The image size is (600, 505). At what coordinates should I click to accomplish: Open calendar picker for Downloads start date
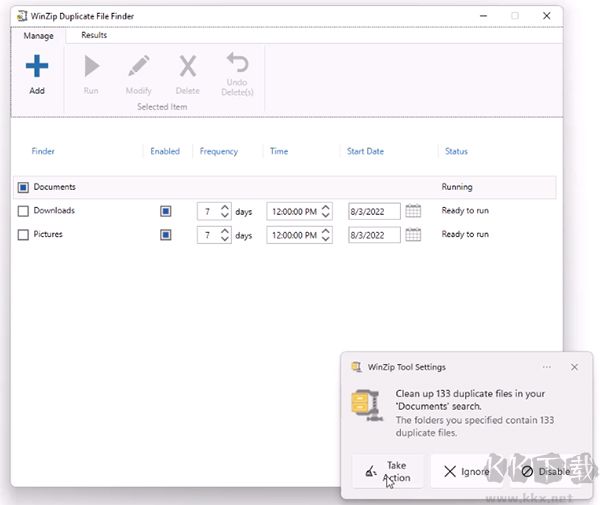click(413, 211)
